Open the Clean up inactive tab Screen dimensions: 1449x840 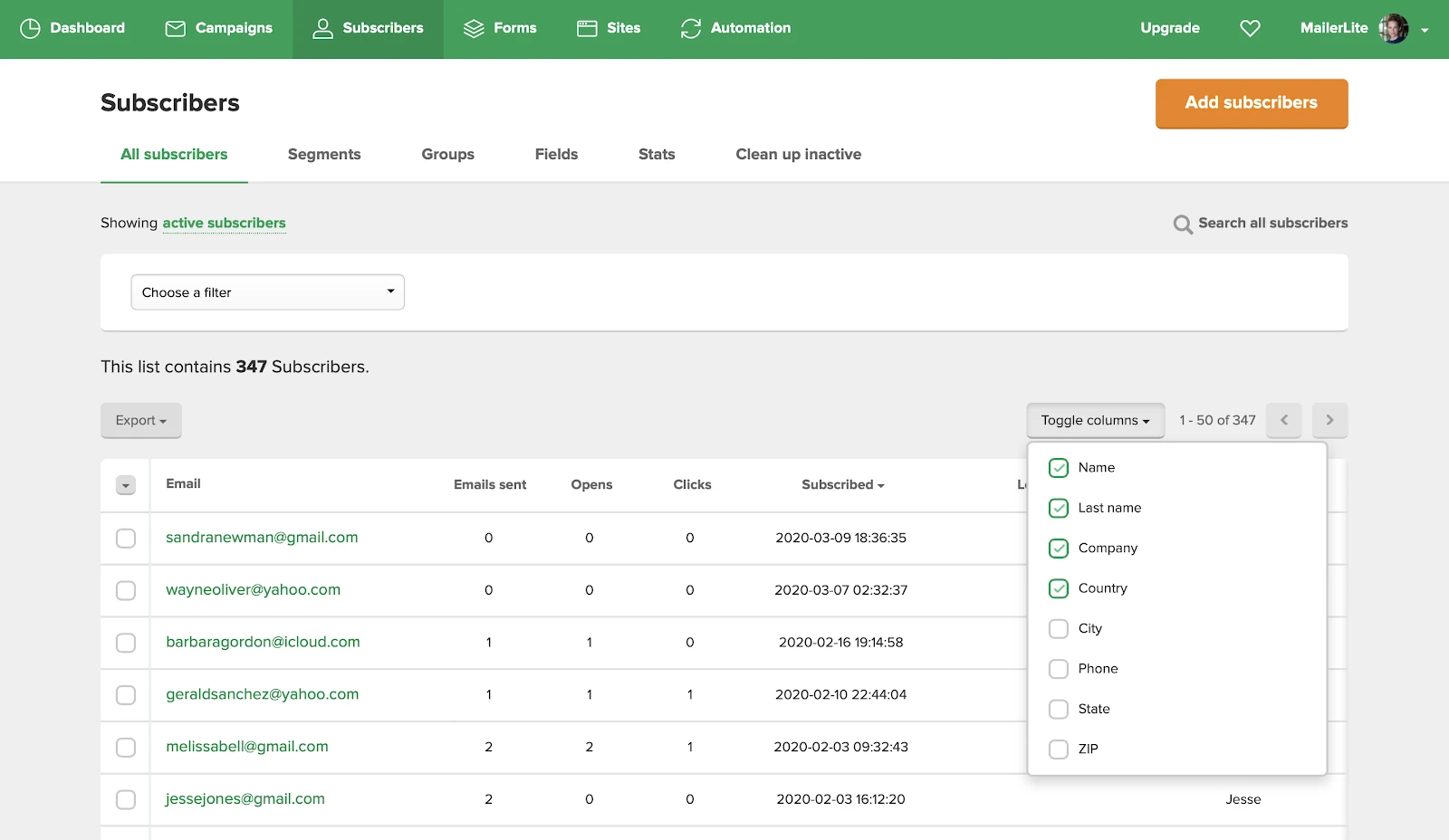point(798,155)
